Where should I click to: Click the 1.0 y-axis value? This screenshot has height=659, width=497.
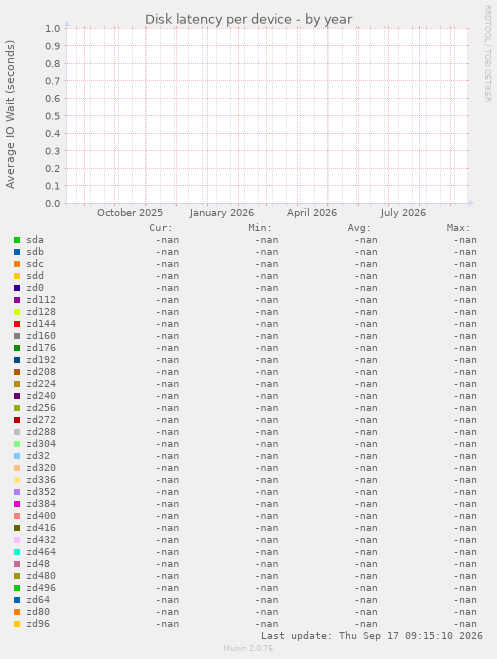[x=53, y=29]
